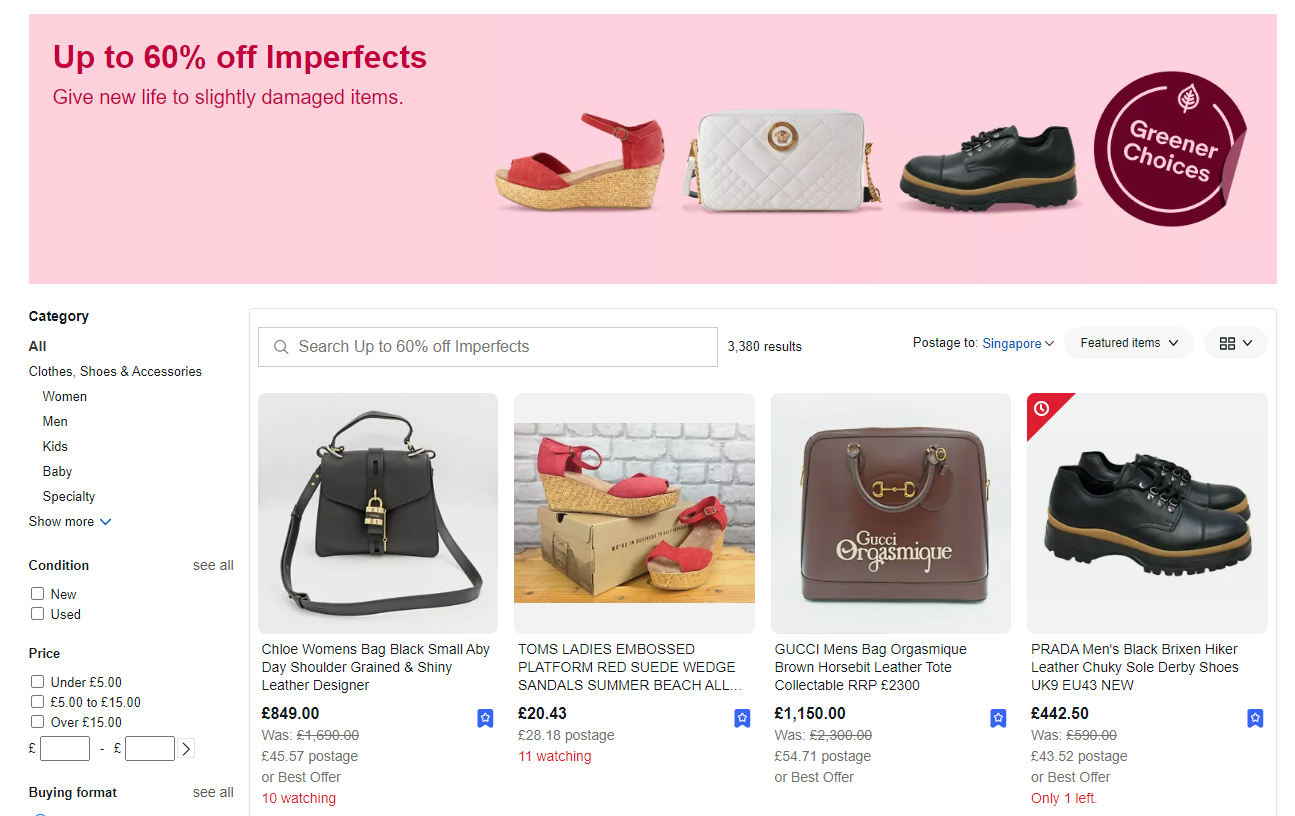
Task: Click see all next to Condition
Action: (x=213, y=565)
